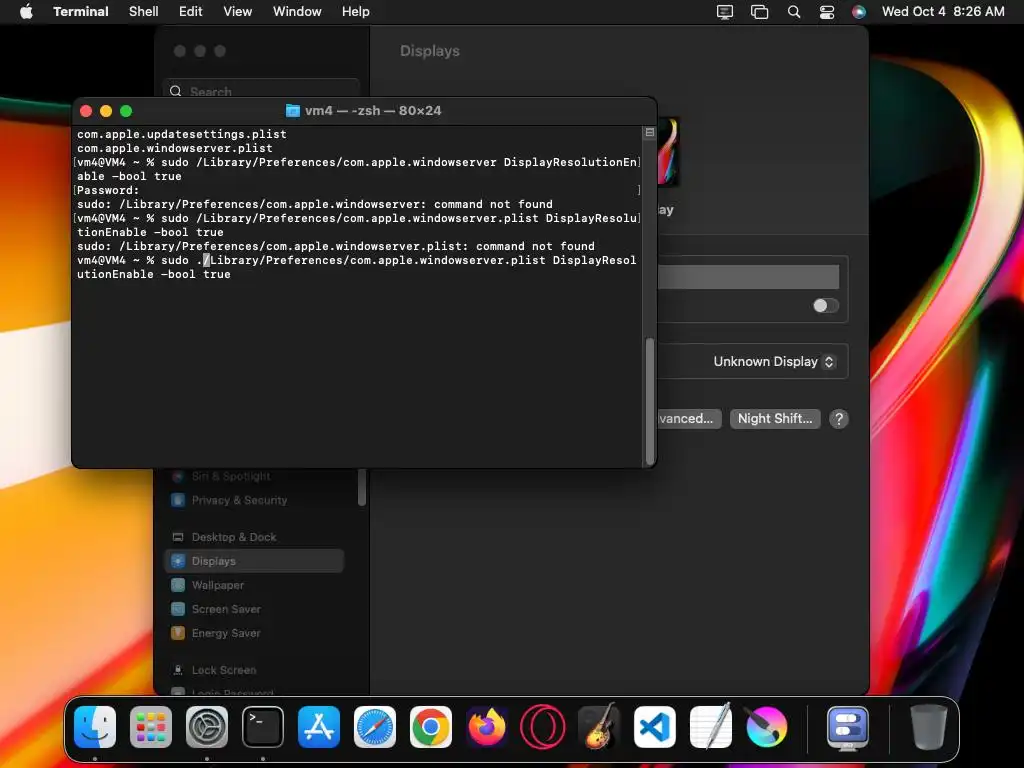This screenshot has width=1024, height=768.
Task: Toggle the switch in the Displays pane
Action: tap(825, 306)
